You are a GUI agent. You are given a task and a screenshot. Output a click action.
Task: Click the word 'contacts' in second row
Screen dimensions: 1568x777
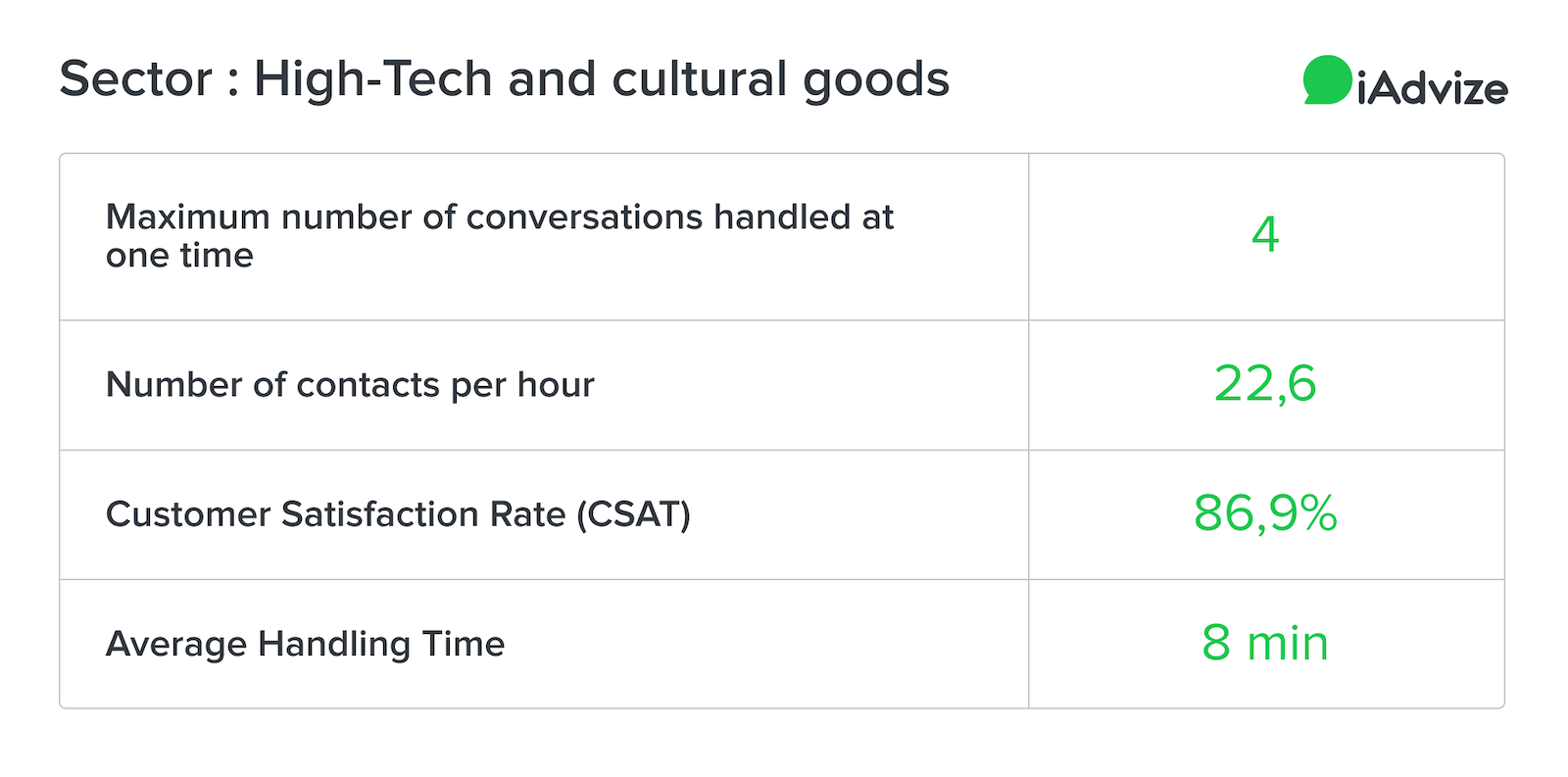pos(367,385)
